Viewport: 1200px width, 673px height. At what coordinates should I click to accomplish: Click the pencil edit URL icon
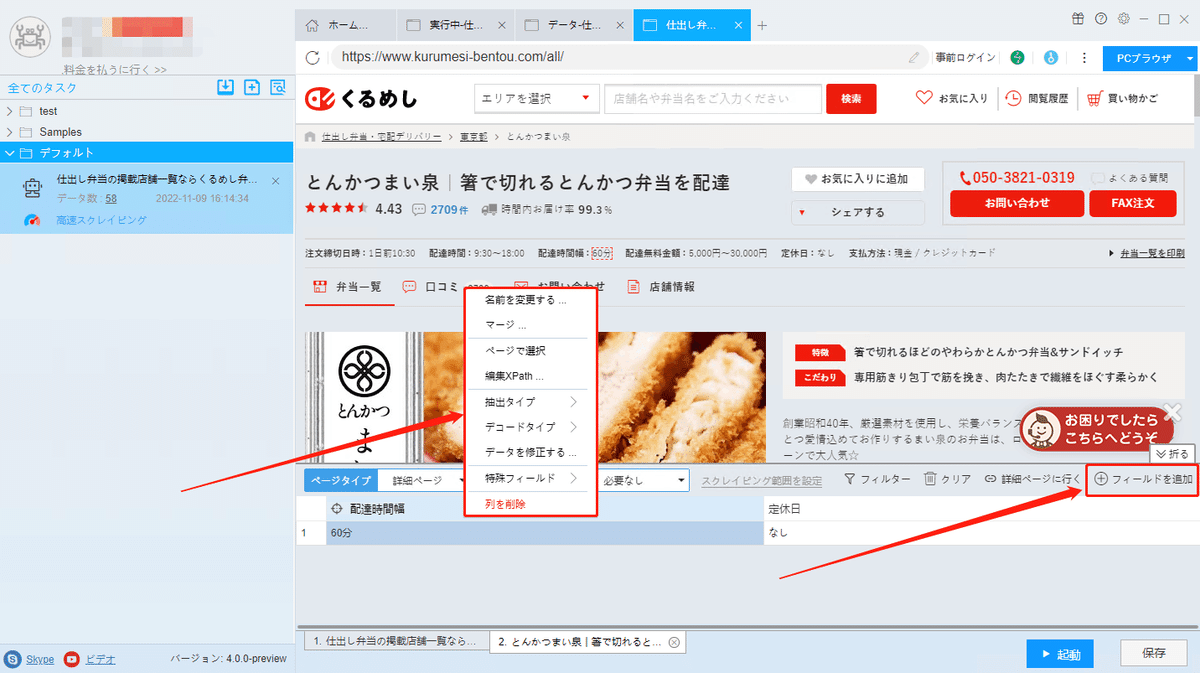(914, 58)
